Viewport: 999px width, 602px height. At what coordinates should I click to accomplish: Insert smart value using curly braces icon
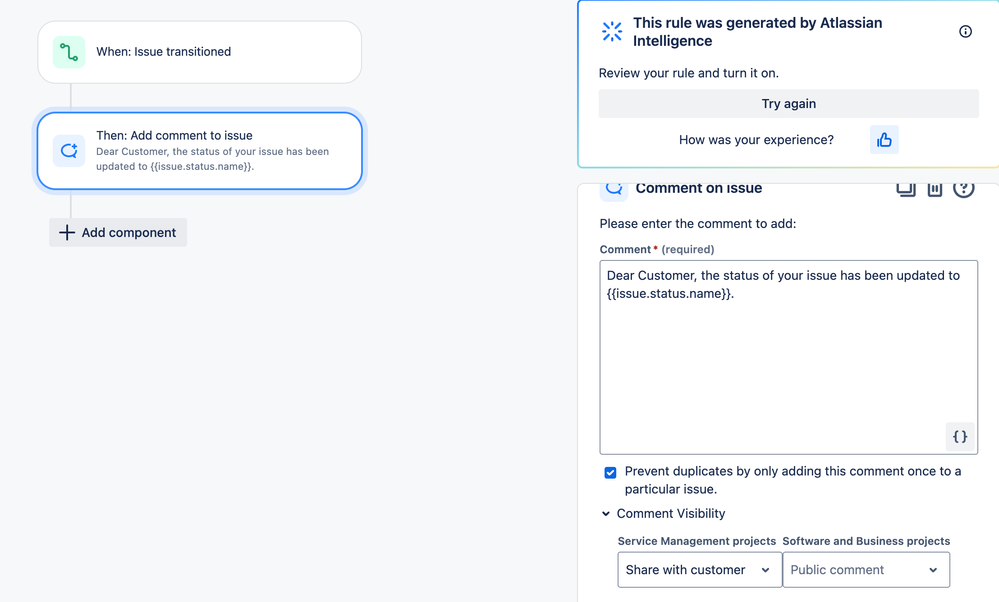point(959,437)
